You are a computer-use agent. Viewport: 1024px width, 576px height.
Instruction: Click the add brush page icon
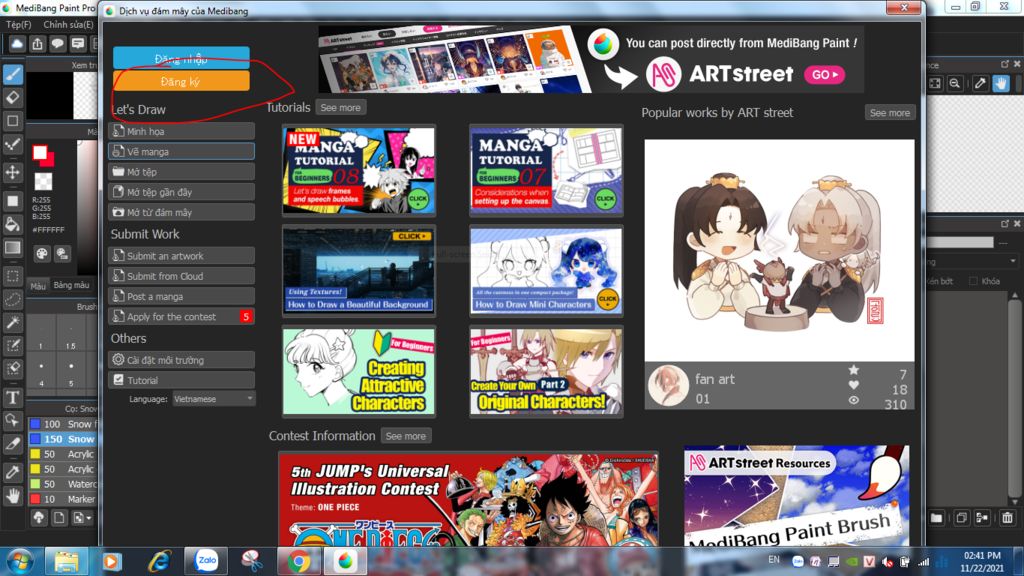(x=59, y=518)
